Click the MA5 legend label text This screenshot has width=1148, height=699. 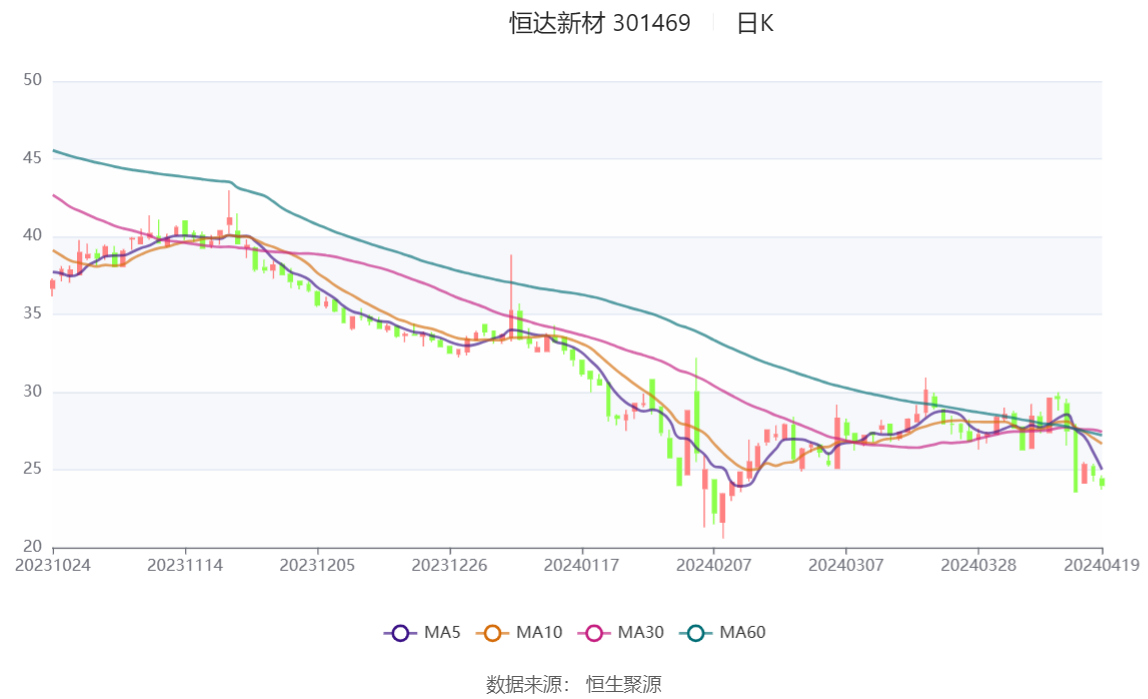[x=442, y=632]
